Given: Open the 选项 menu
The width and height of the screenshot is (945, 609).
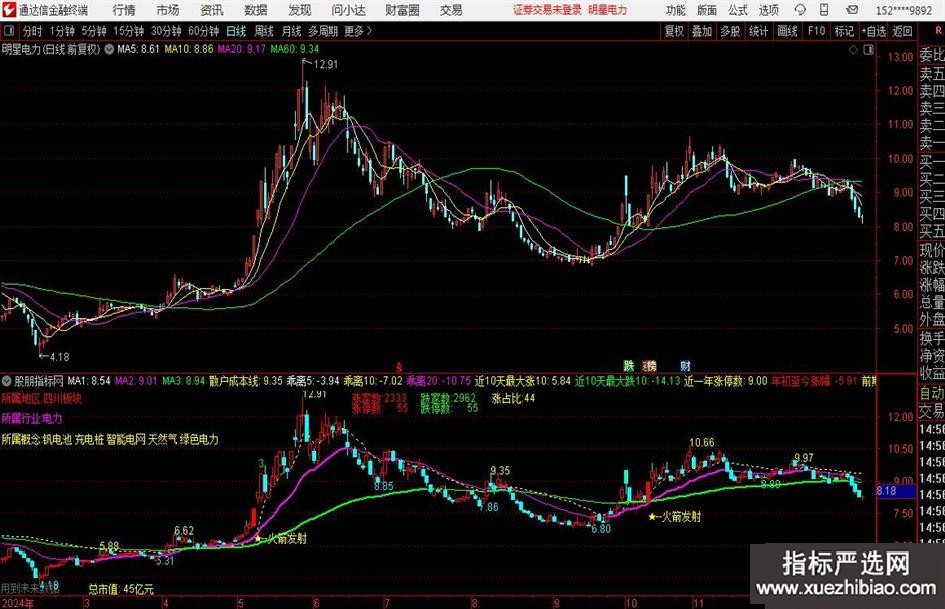Looking at the screenshot, I should [x=768, y=10].
